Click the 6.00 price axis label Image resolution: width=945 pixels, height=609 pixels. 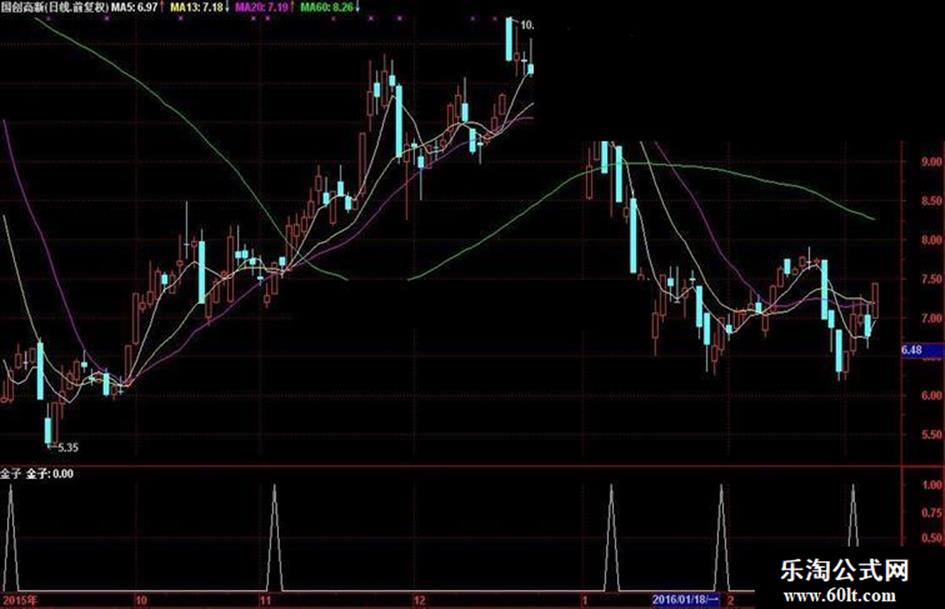[x=931, y=396]
